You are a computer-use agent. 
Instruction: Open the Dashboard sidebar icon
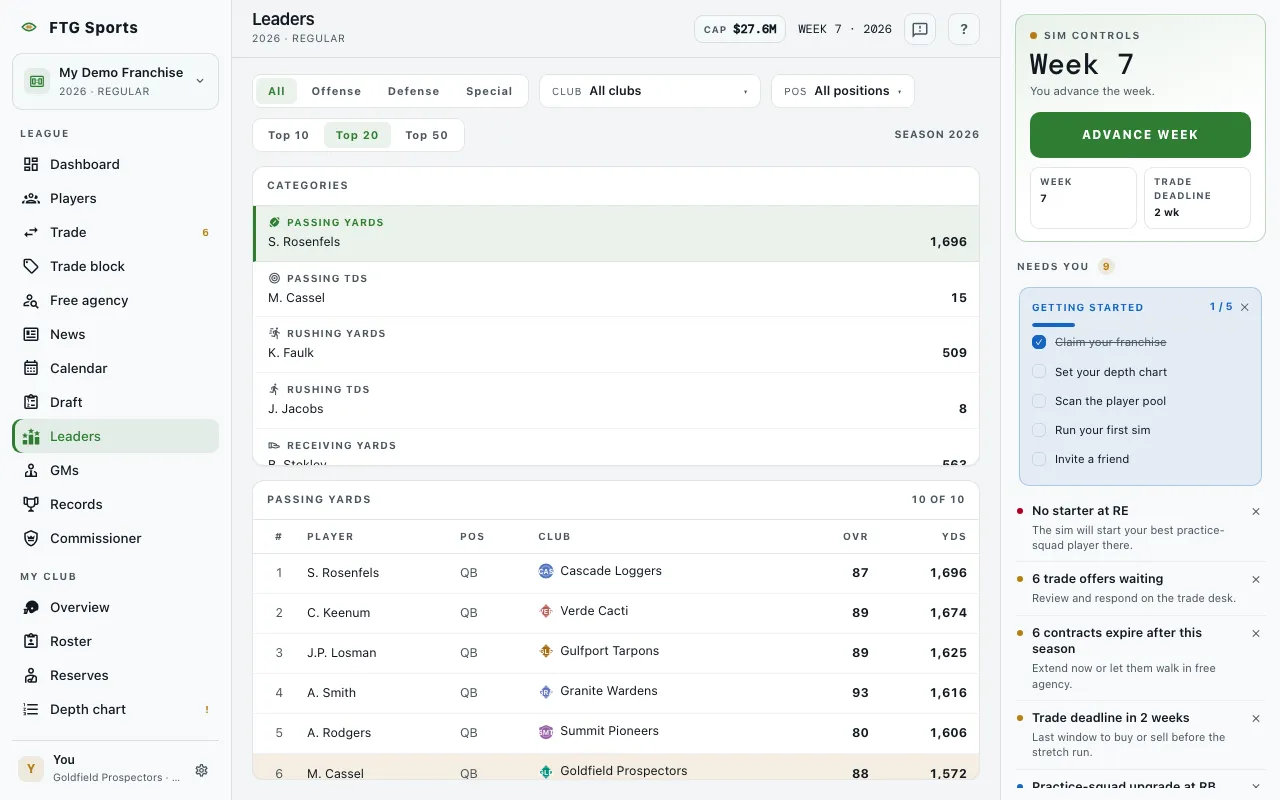pyautogui.click(x=31, y=164)
